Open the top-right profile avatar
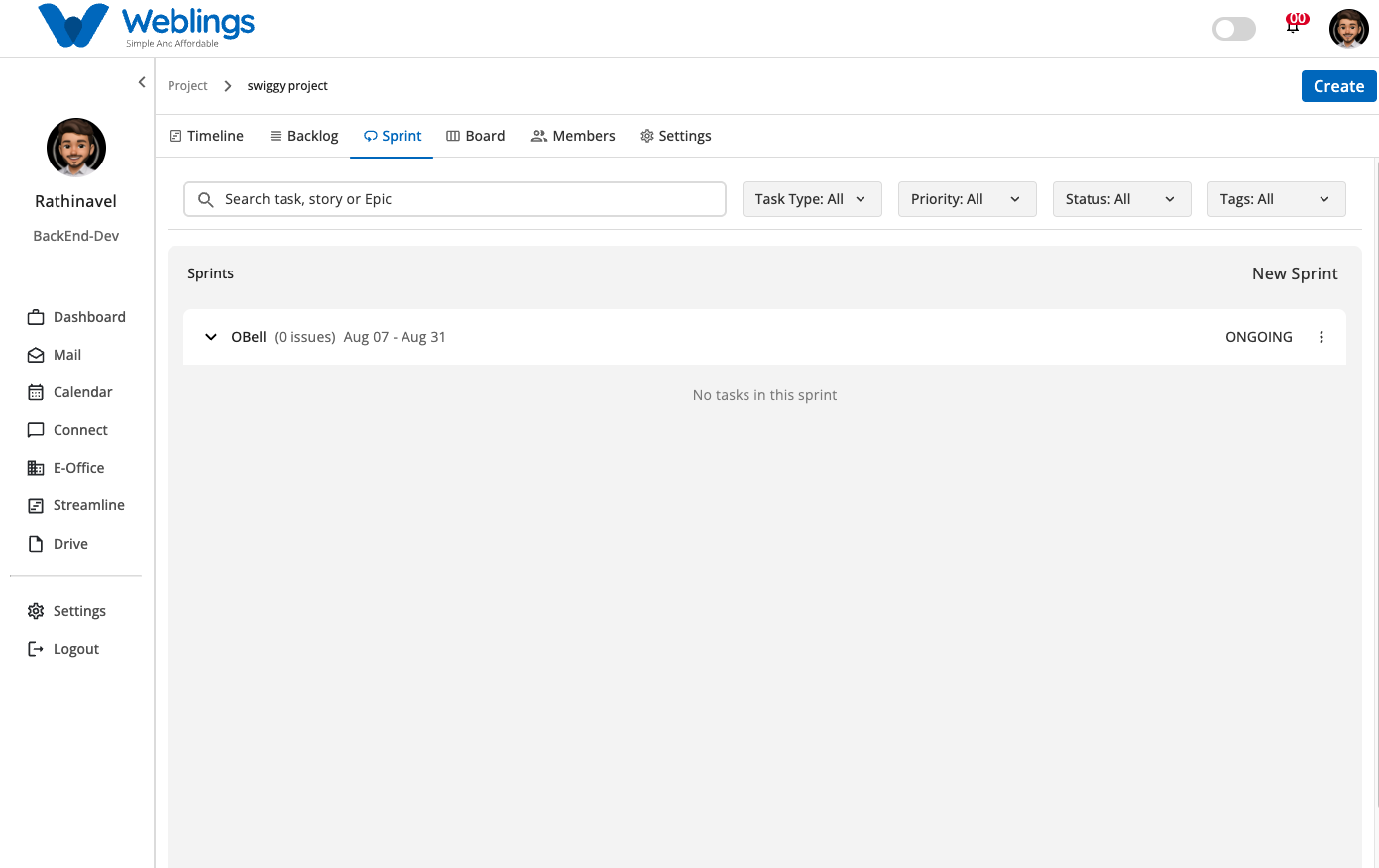The height and width of the screenshot is (868, 1379). pyautogui.click(x=1348, y=29)
